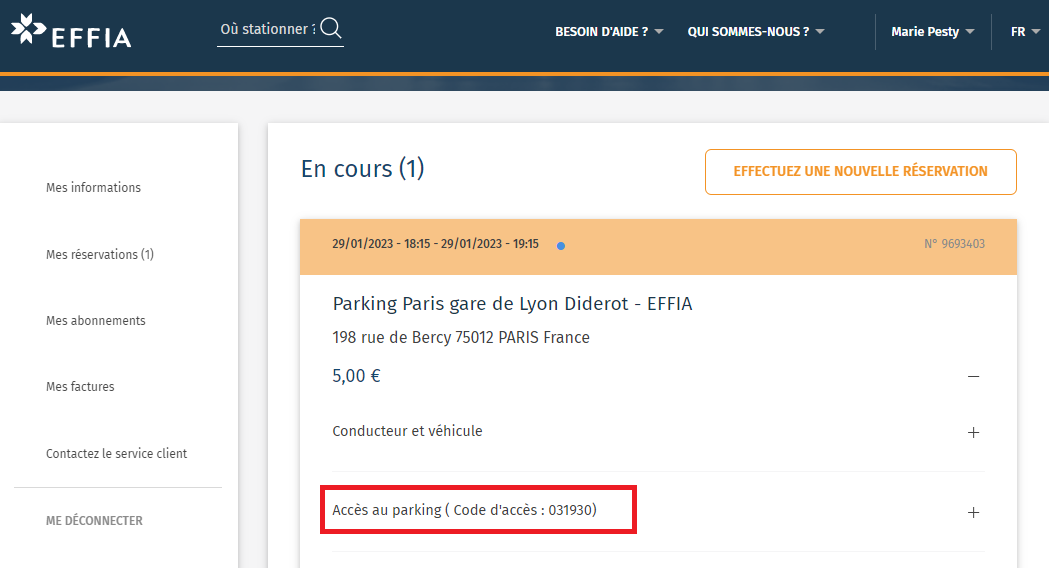Click Contactez le service client
Viewport: 1049px width, 568px height.
[116, 454]
